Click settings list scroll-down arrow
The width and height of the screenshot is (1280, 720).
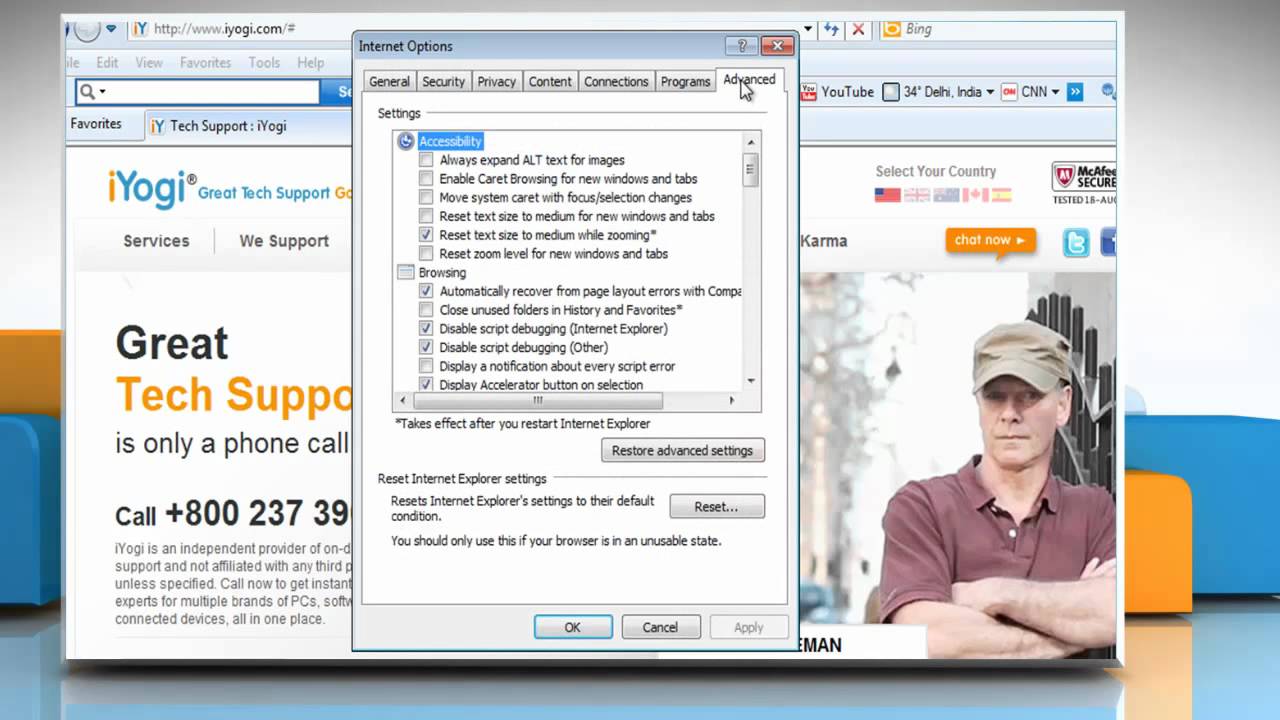tap(751, 381)
